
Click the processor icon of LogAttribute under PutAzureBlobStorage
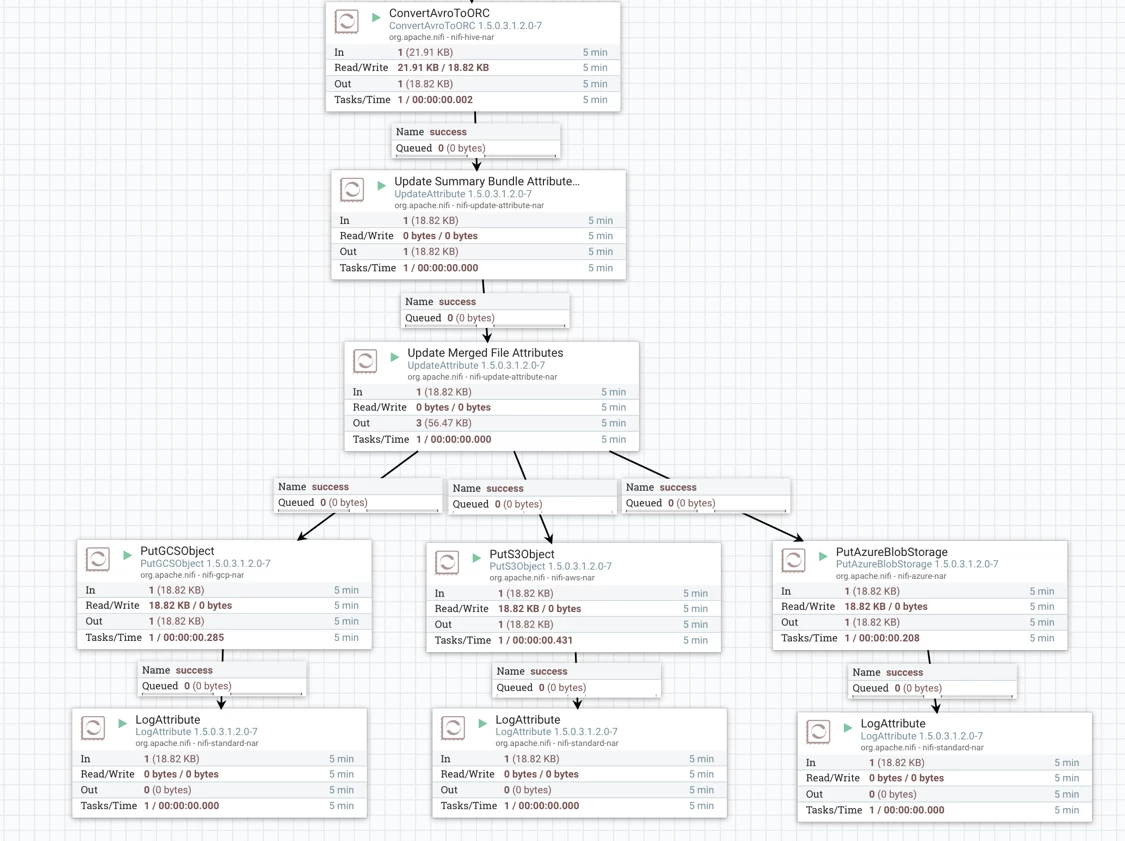coord(819,732)
